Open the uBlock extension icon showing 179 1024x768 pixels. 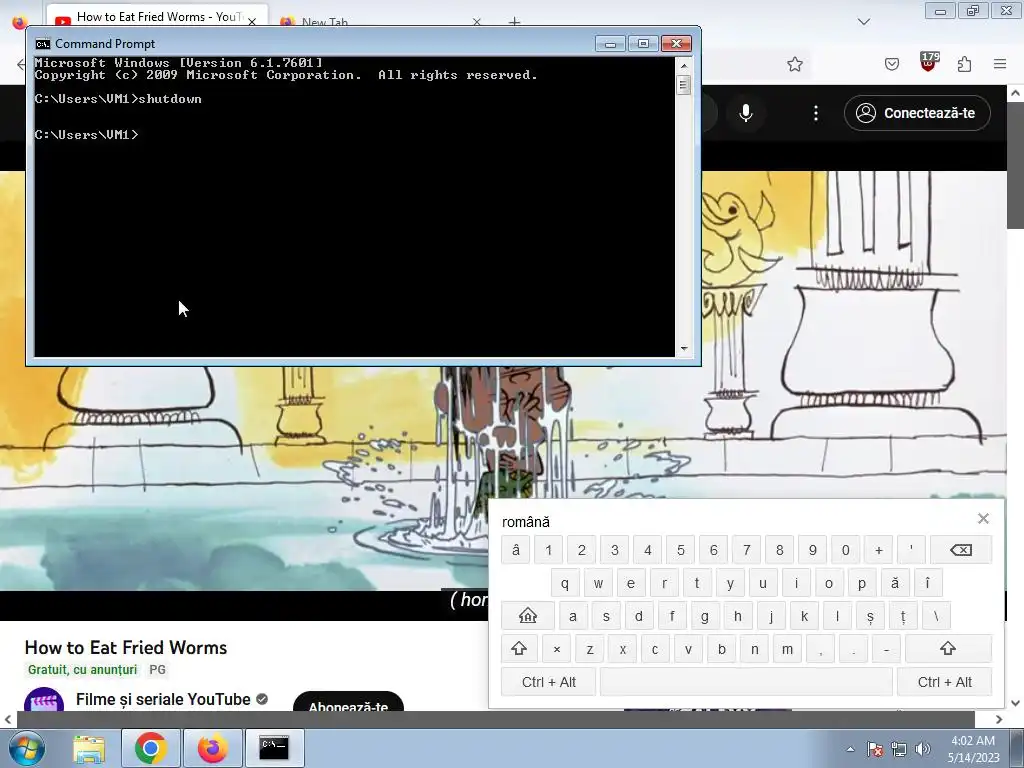click(929, 62)
